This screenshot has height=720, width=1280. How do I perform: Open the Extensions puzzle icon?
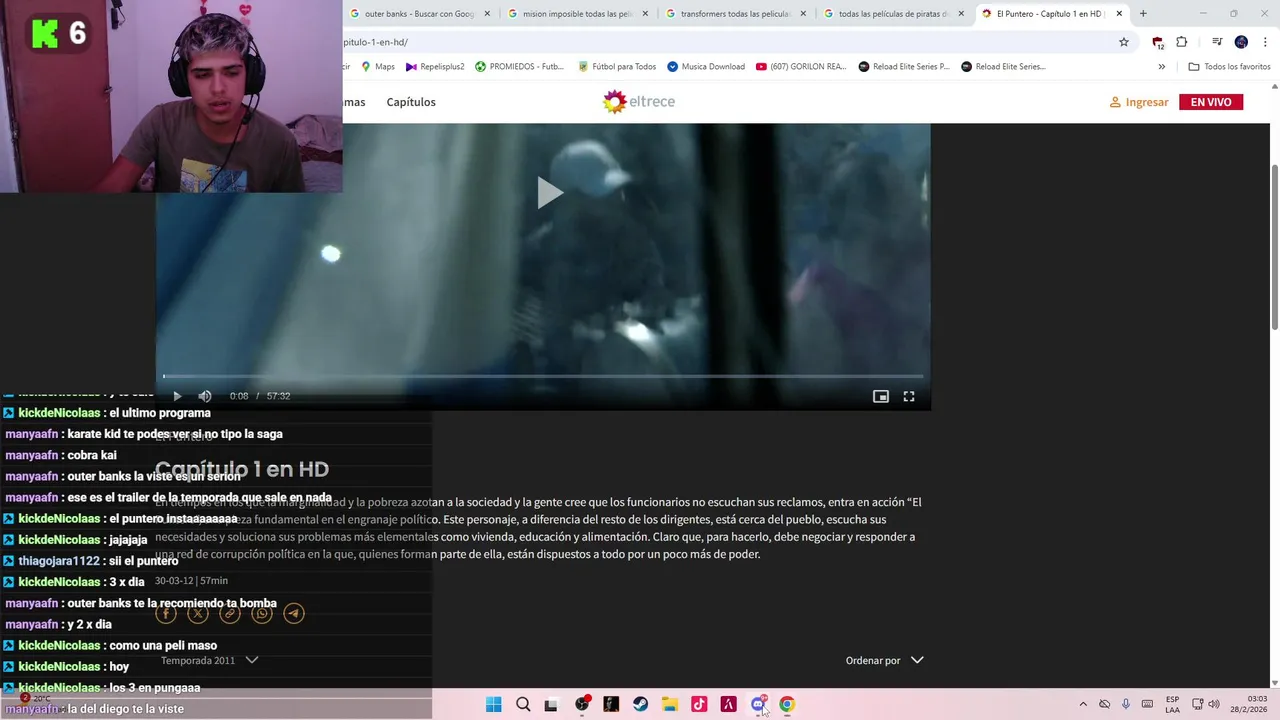(1182, 42)
